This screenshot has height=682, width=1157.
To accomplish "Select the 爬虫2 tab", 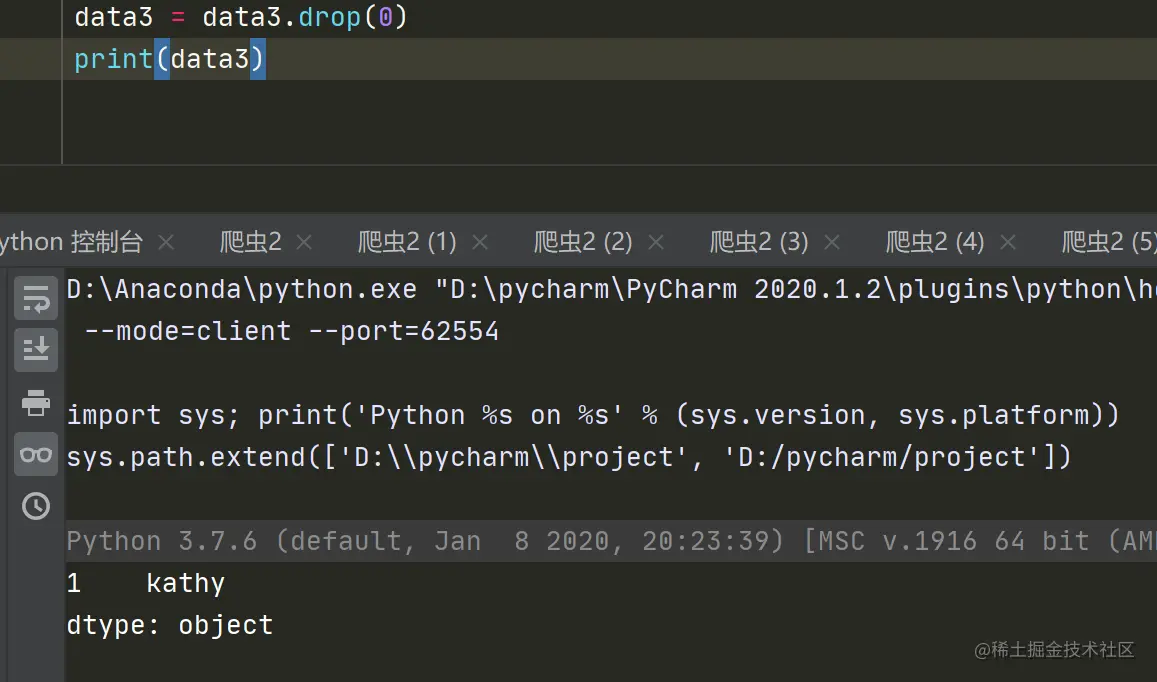I will tap(251, 242).
